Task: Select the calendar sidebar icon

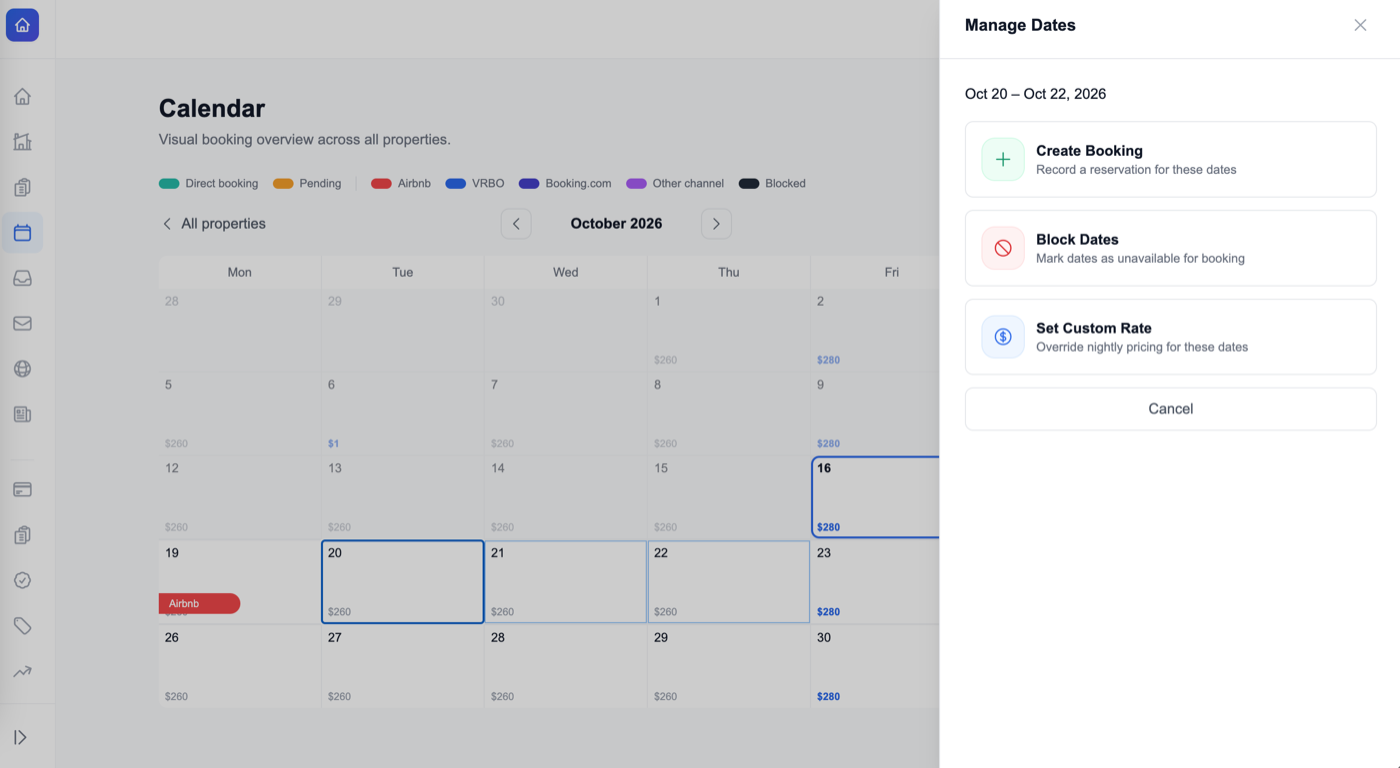Action: (x=22, y=233)
